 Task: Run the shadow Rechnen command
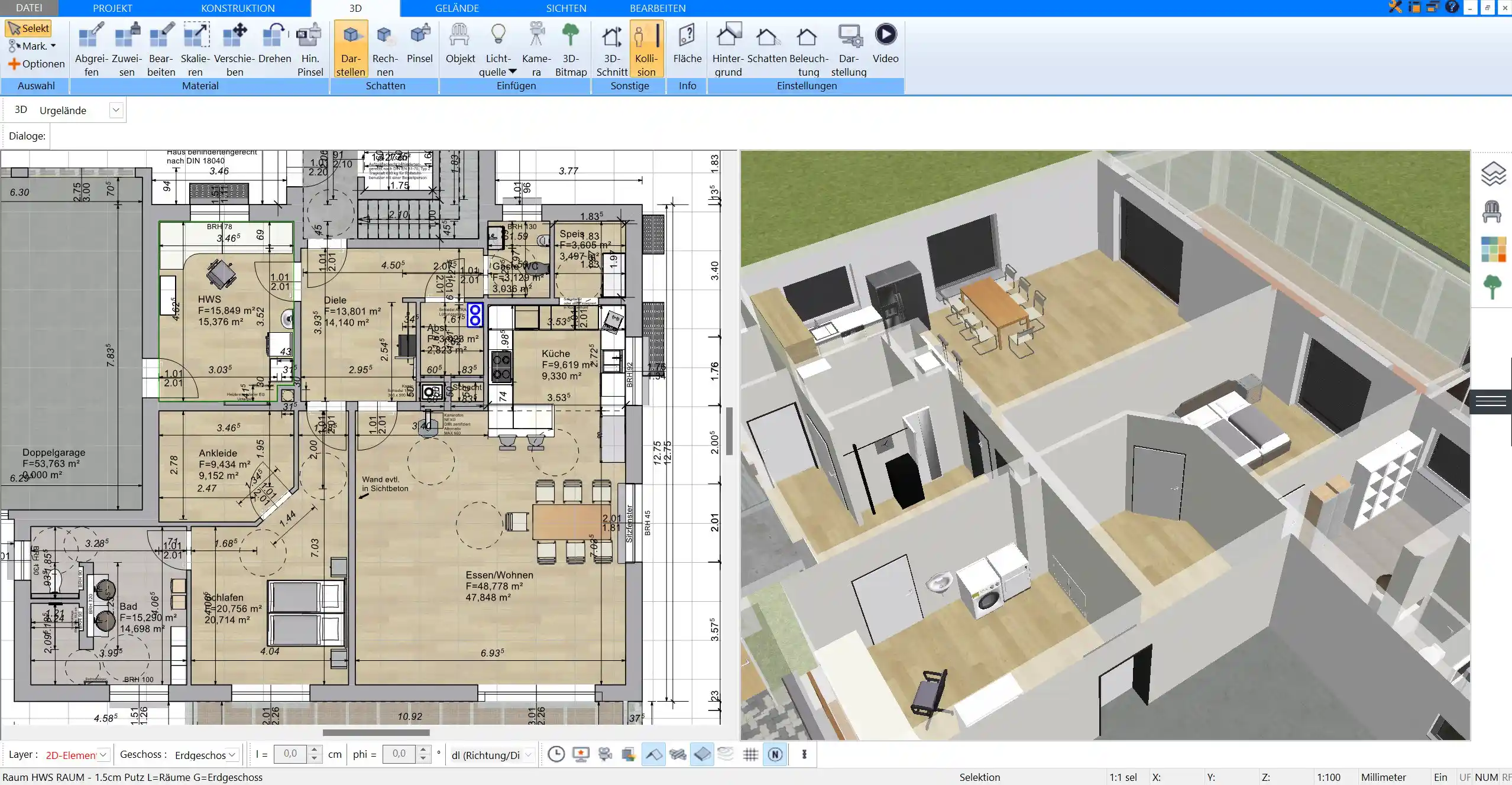point(385,50)
